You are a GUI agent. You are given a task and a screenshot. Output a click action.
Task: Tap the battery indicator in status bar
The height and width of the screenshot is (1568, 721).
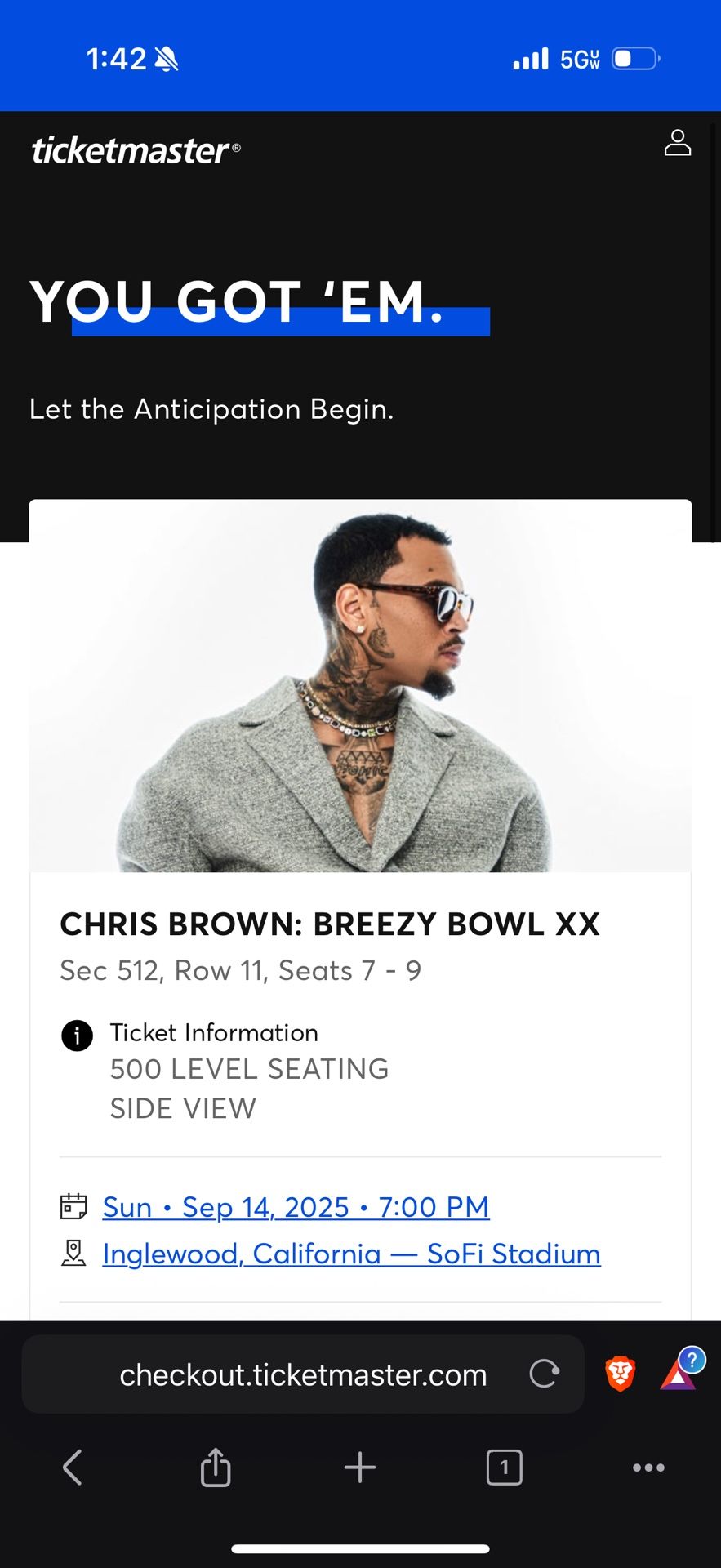pos(635,59)
